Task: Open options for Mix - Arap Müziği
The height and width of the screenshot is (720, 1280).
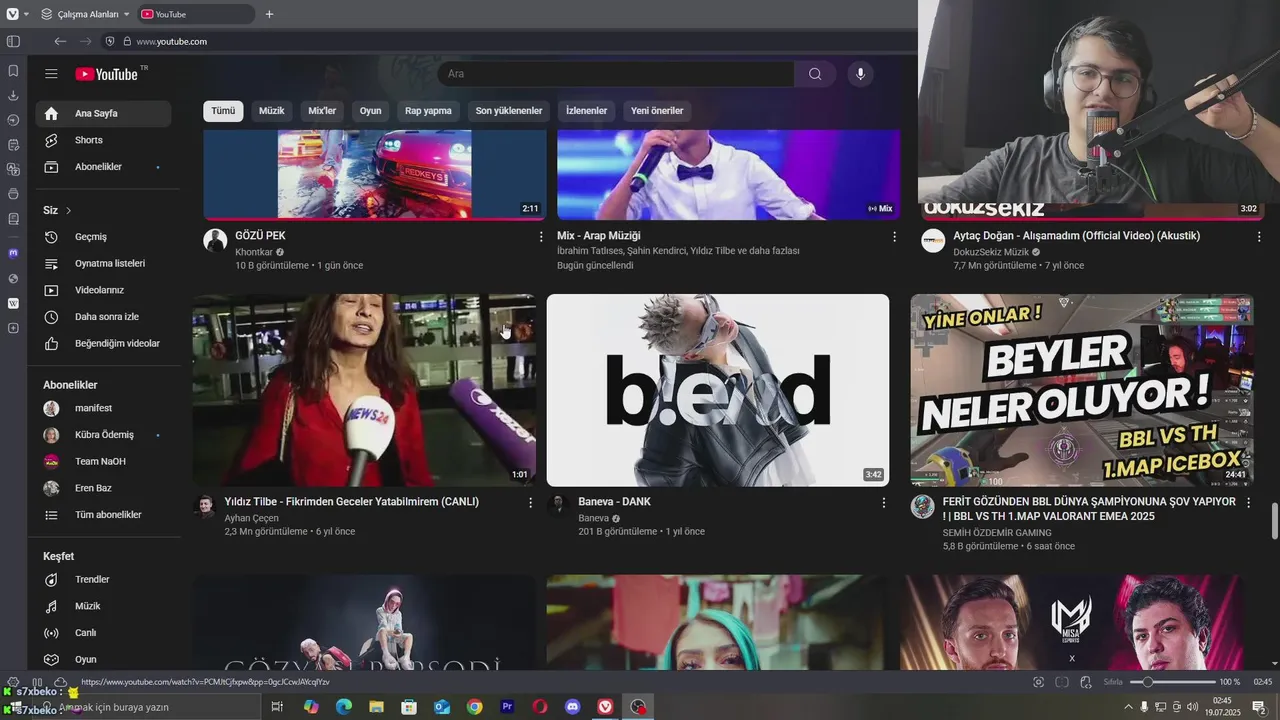Action: (x=894, y=237)
